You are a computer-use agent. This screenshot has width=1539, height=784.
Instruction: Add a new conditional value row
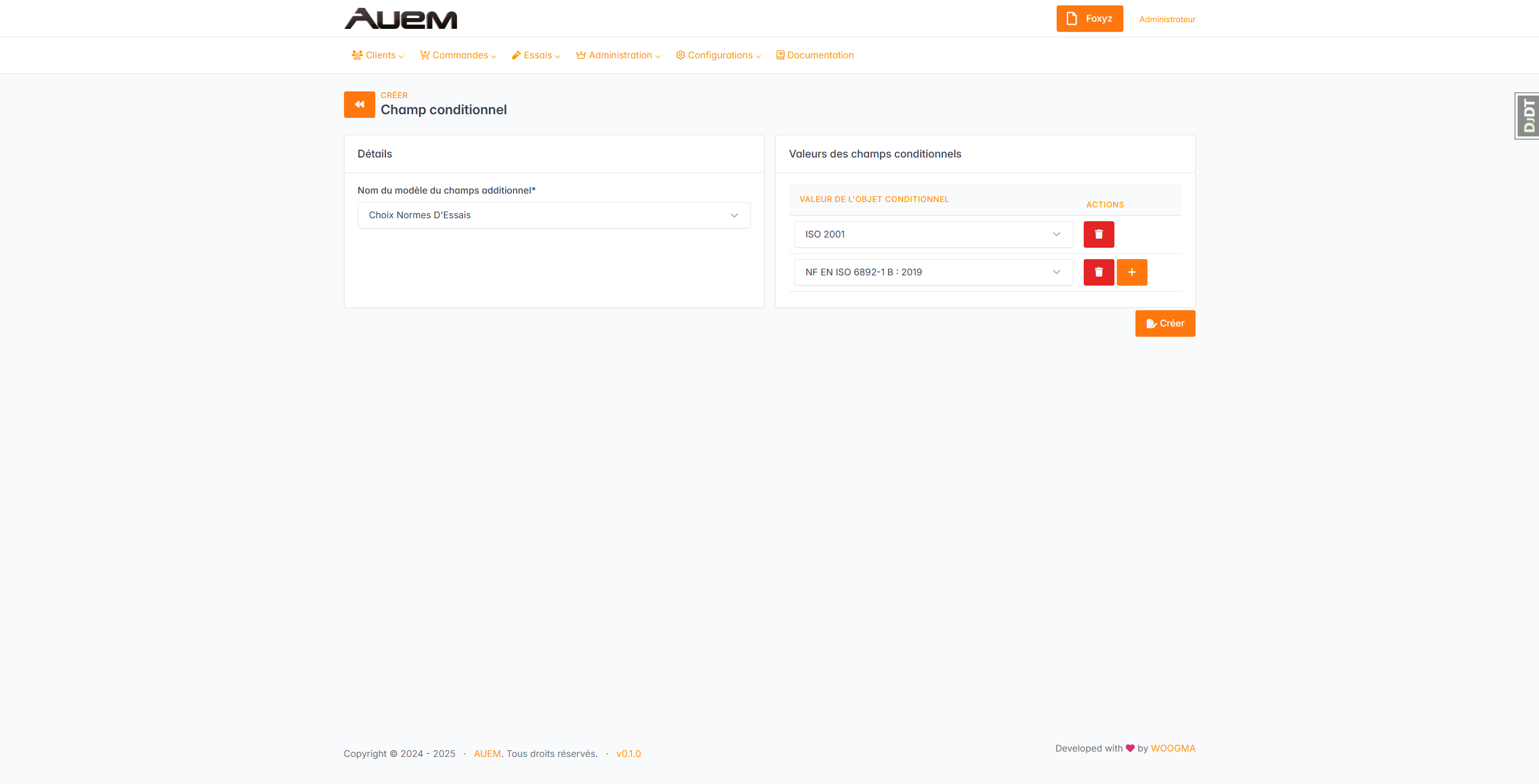click(1131, 272)
